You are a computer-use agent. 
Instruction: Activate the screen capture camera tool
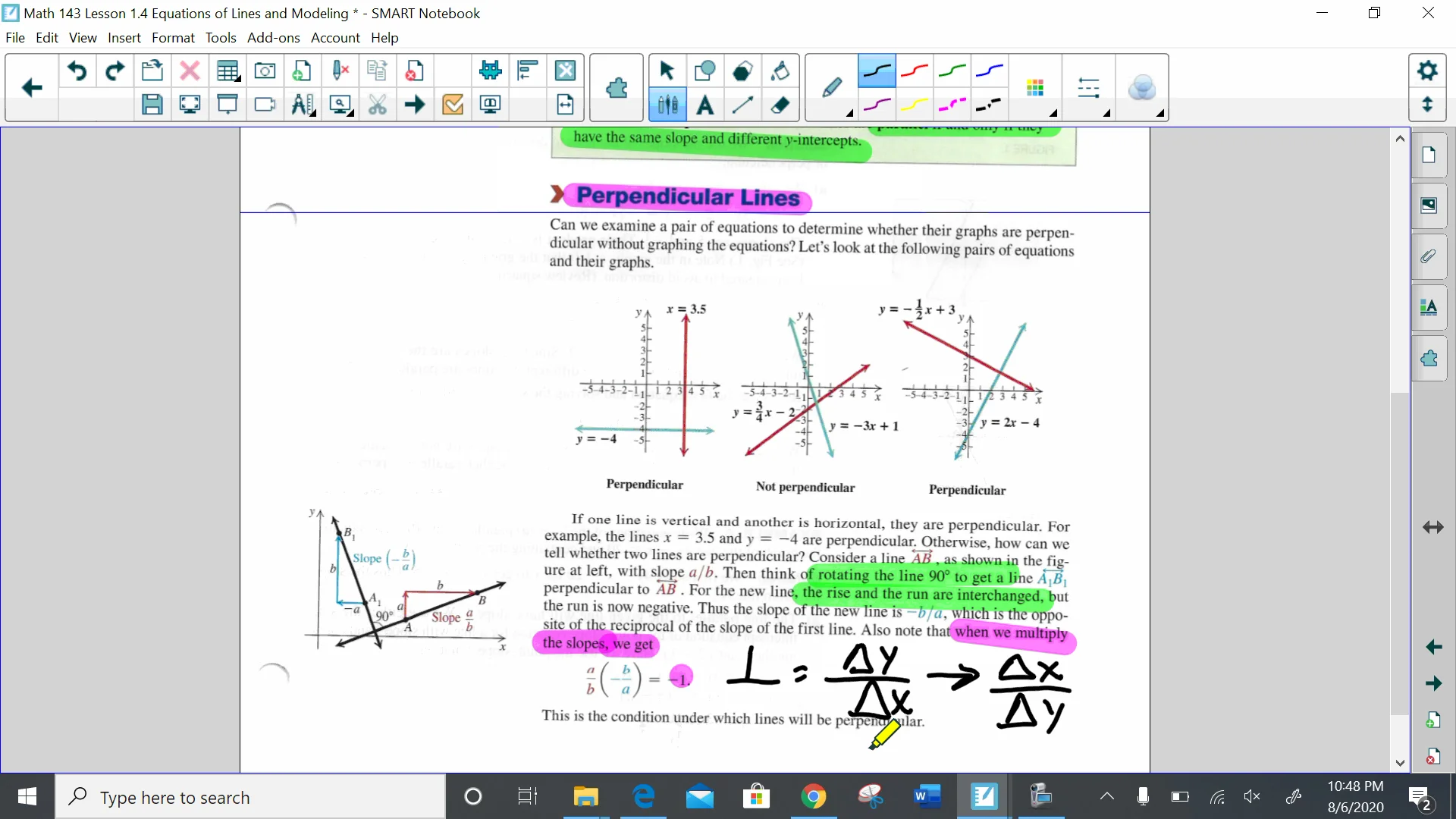click(265, 71)
